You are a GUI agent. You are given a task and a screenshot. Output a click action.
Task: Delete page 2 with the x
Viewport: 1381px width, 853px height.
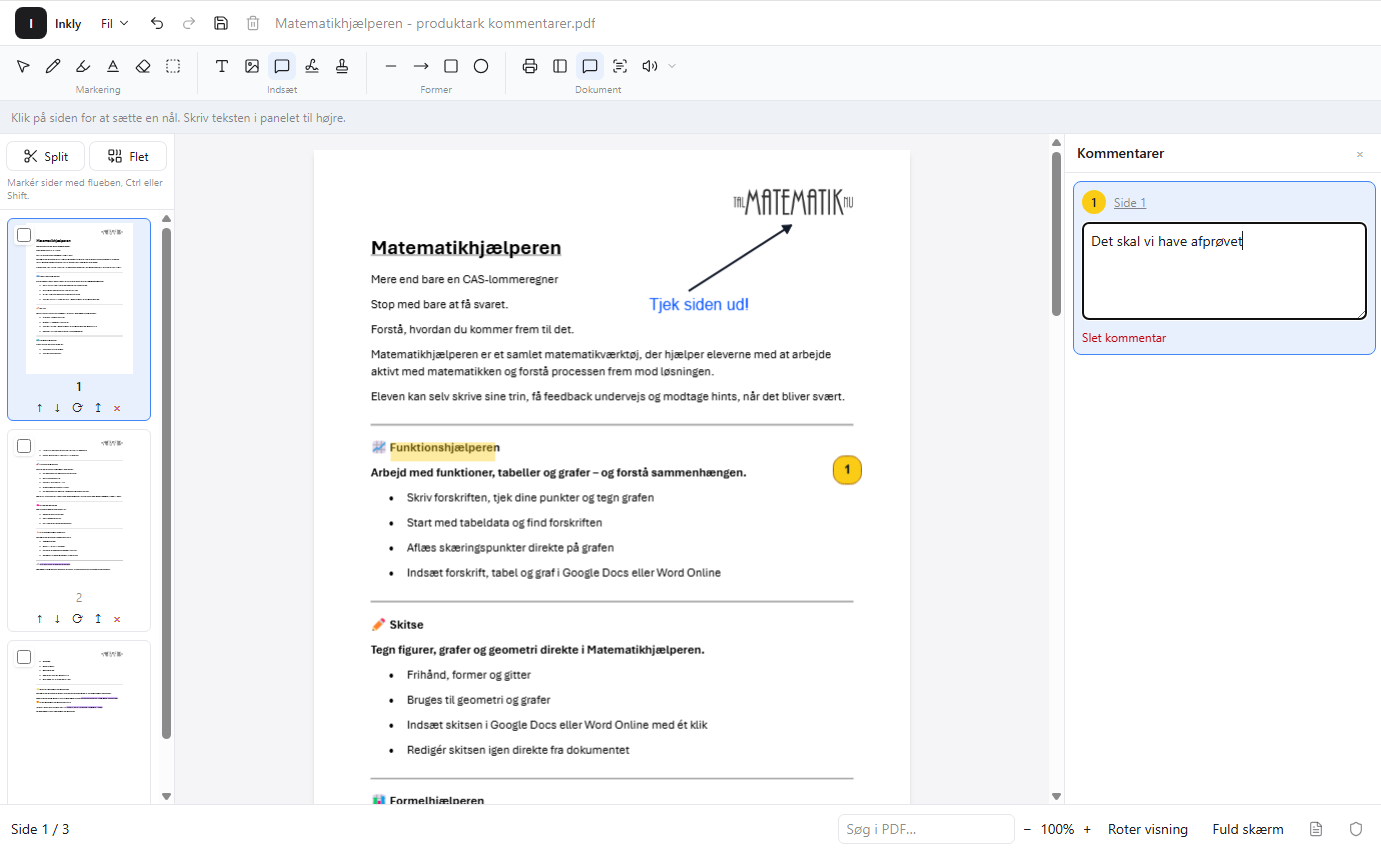click(x=117, y=619)
